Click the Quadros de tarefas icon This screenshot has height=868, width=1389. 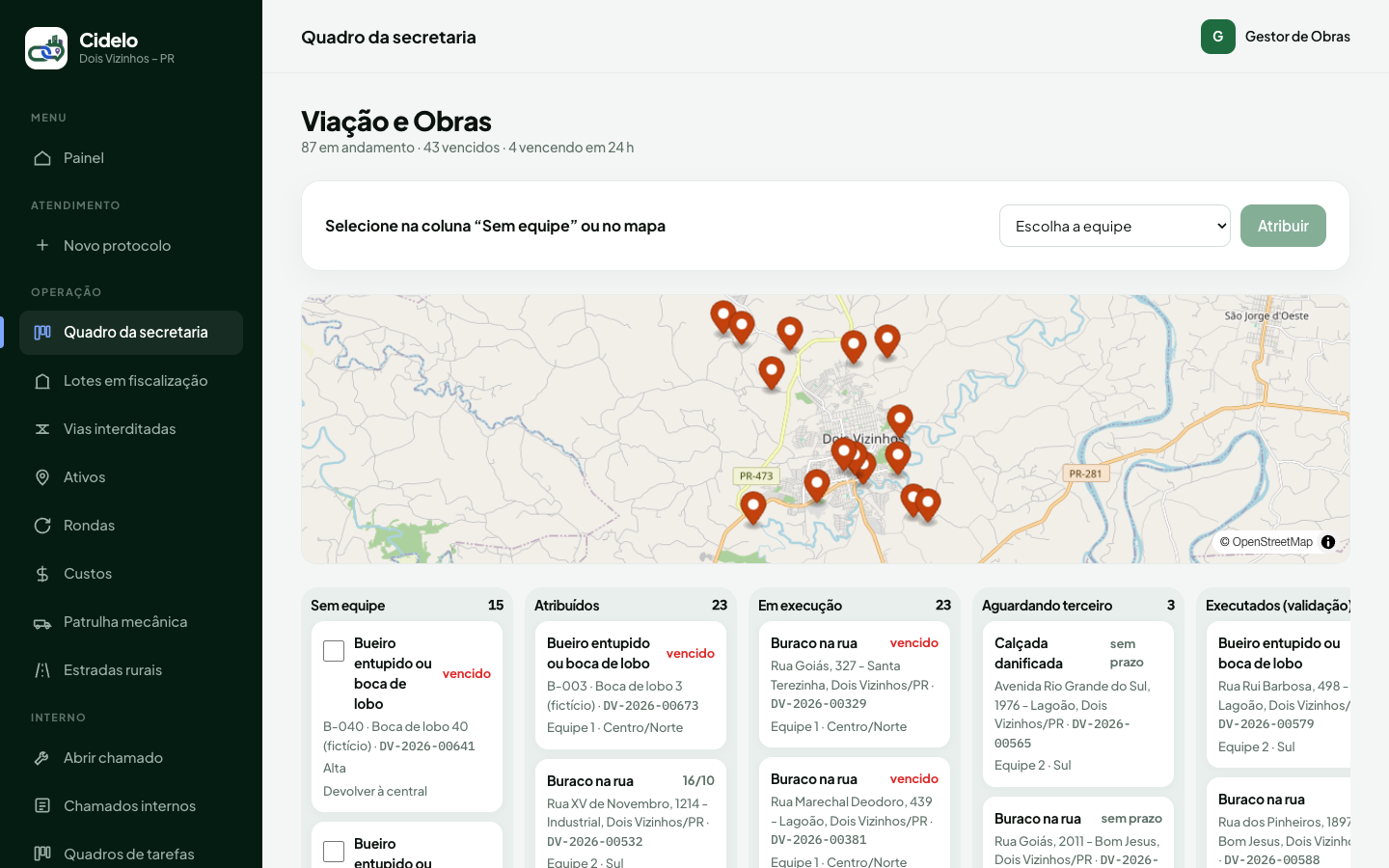[42, 854]
